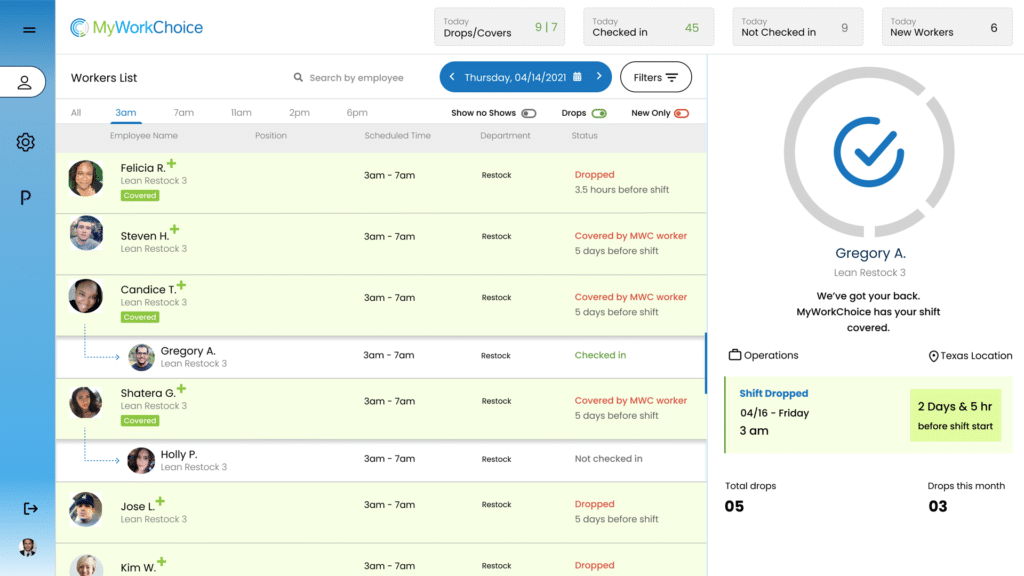
Task: Click the Department column header
Action: click(x=505, y=136)
